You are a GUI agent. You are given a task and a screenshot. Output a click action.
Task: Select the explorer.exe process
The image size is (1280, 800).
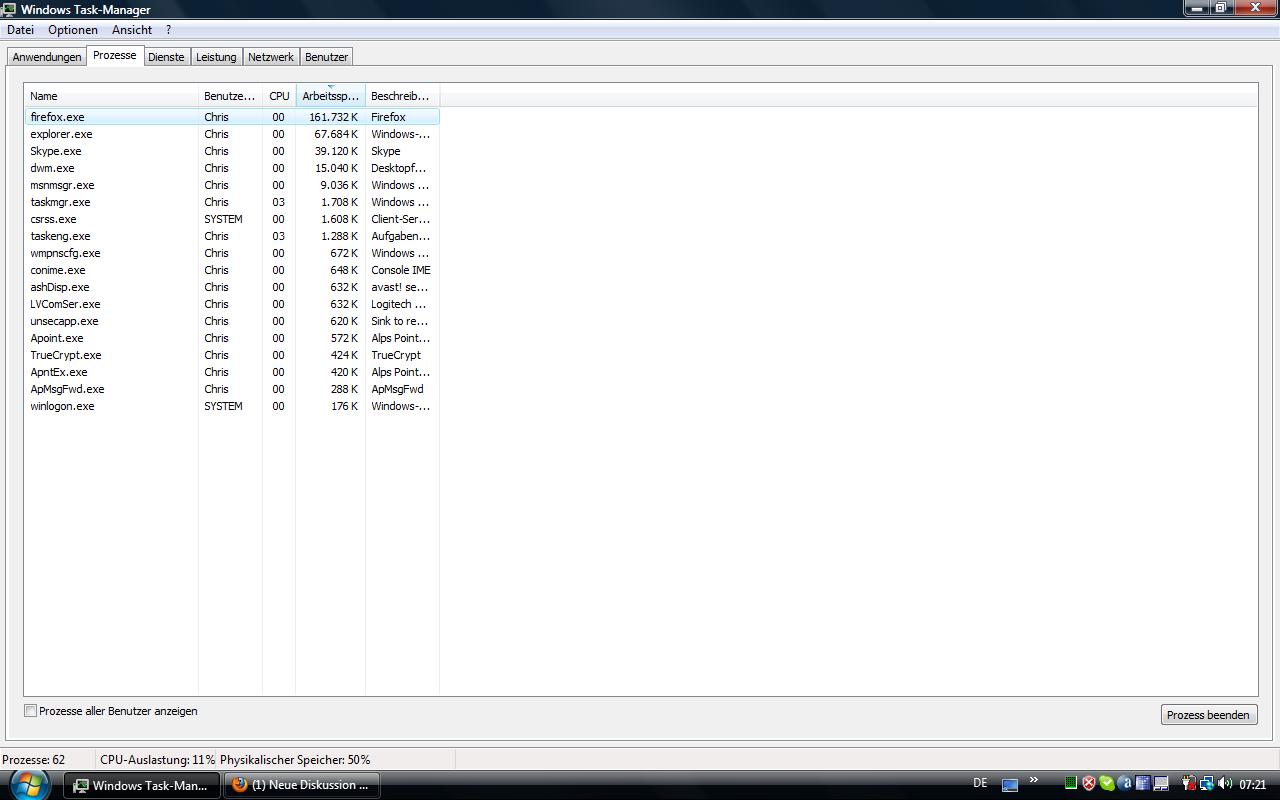[232, 134]
